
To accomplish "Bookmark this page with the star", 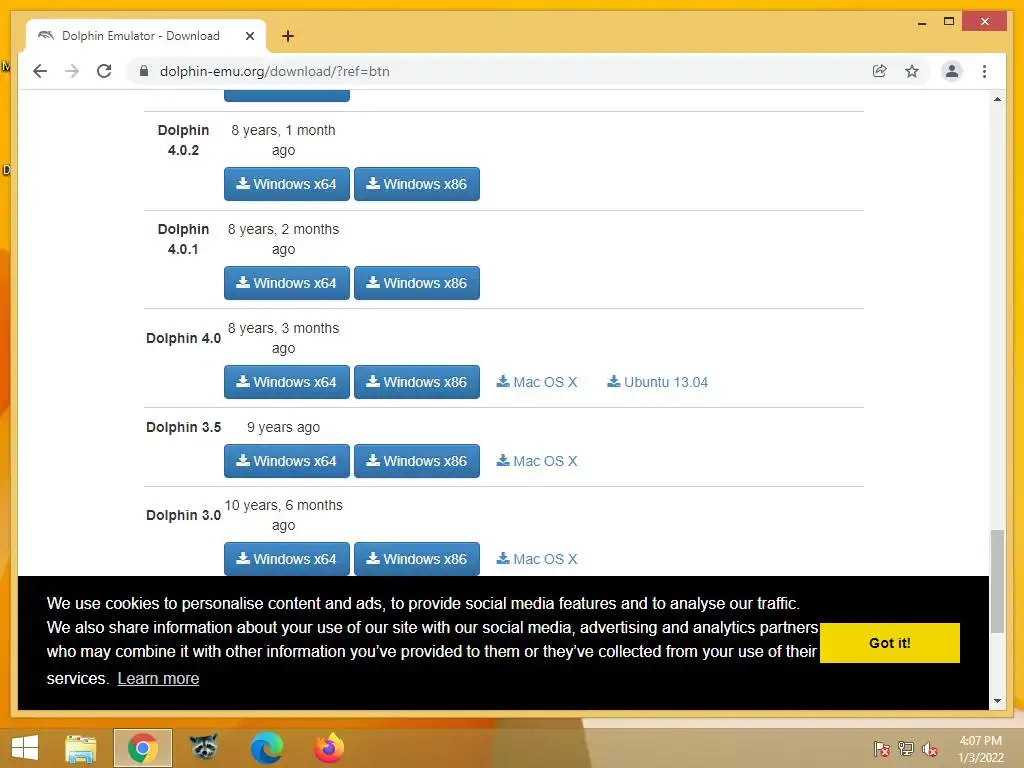I will (912, 71).
